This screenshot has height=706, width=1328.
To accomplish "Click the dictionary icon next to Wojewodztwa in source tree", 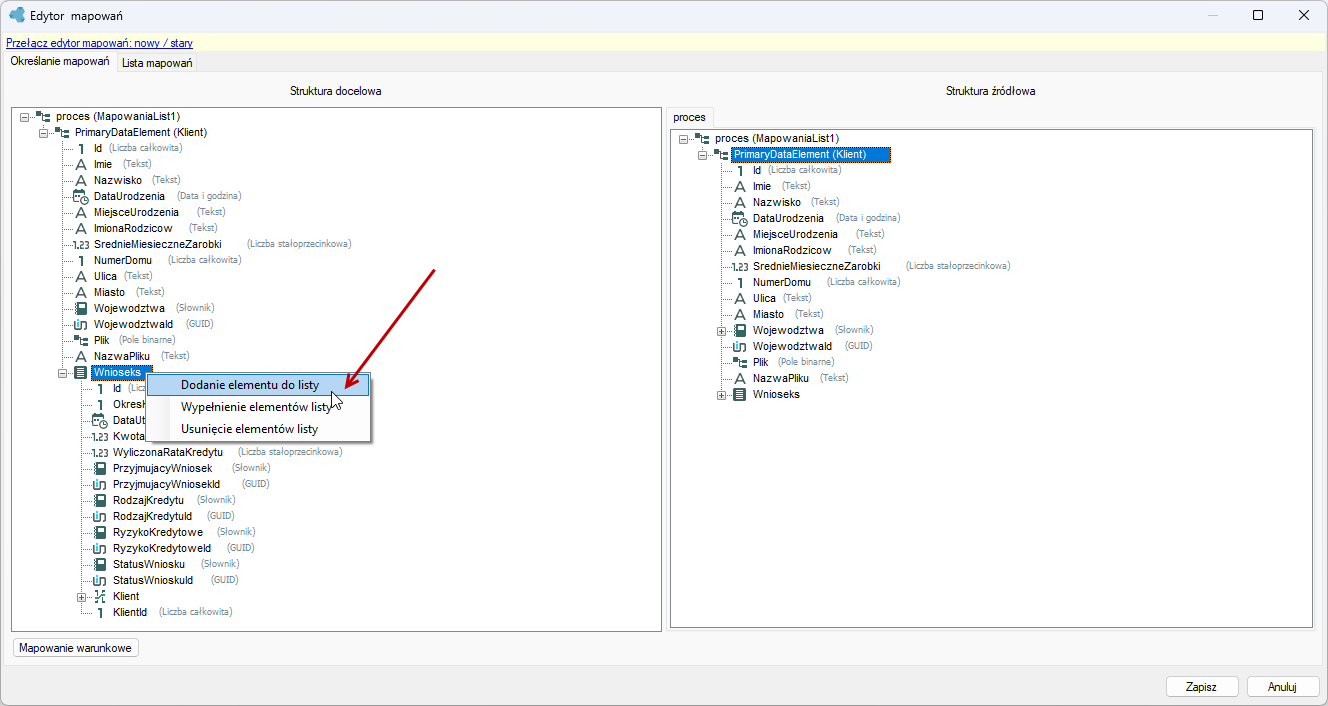I will click(740, 330).
